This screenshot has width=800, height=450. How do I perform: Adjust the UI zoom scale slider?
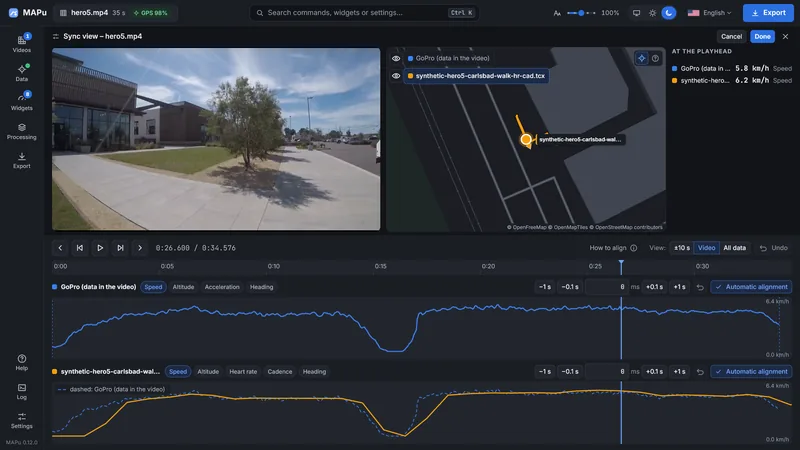581,13
